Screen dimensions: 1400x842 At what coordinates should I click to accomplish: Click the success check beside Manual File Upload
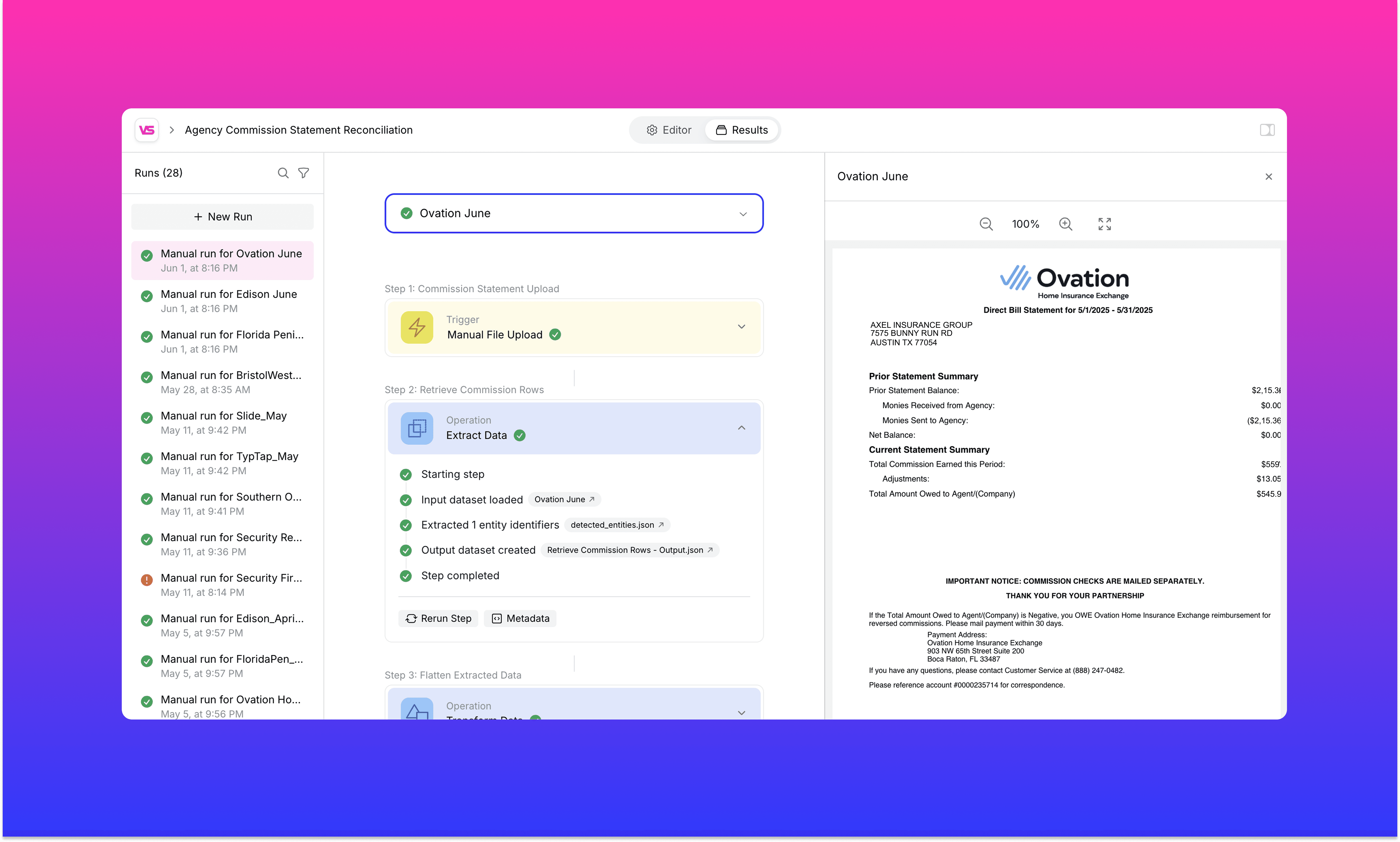555,335
